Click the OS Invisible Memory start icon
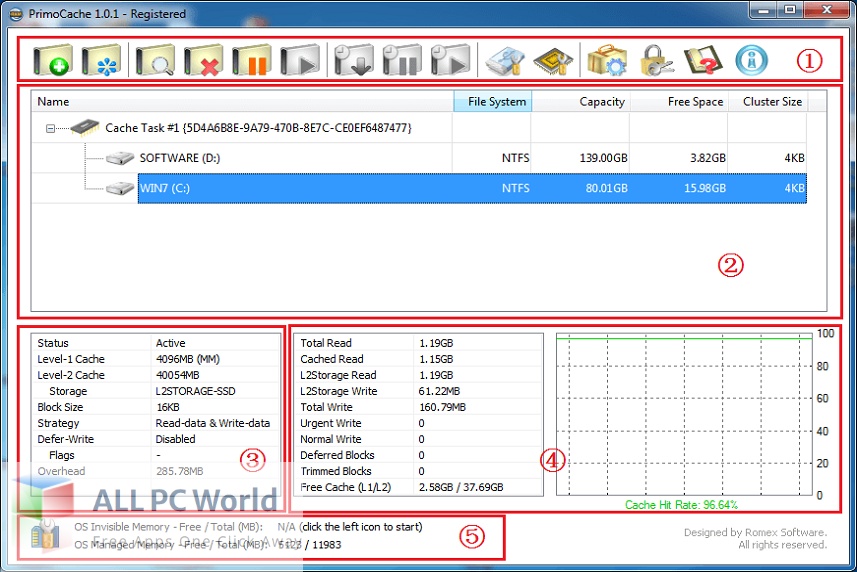 pyautogui.click(x=44, y=535)
